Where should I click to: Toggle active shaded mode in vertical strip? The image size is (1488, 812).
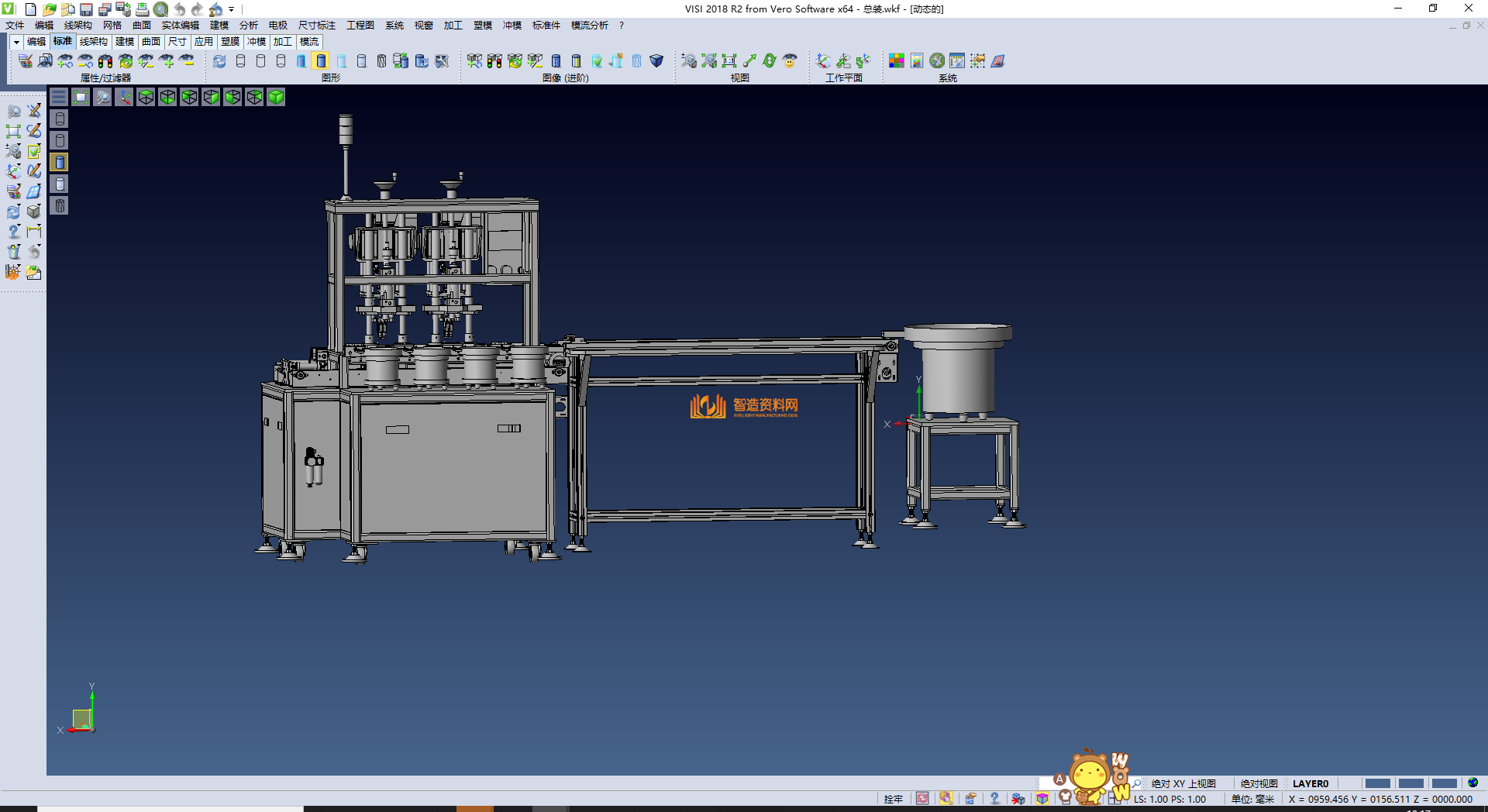(60, 162)
